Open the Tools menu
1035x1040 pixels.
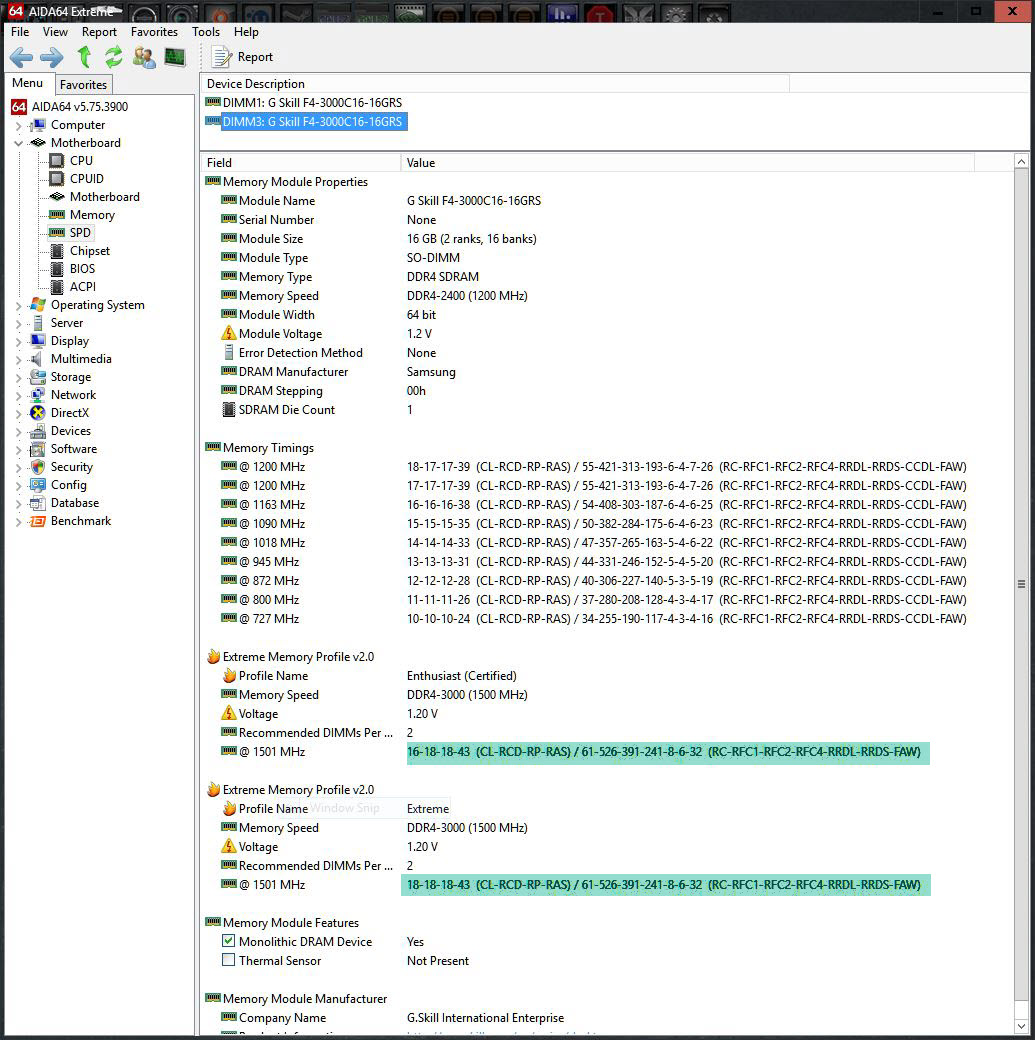206,32
